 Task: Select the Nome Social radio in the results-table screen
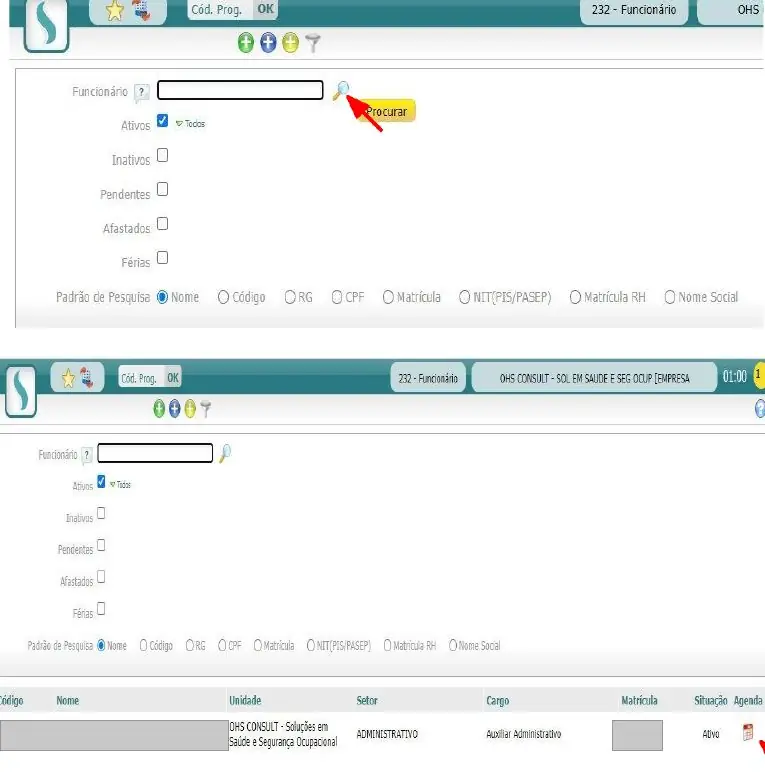click(453, 645)
